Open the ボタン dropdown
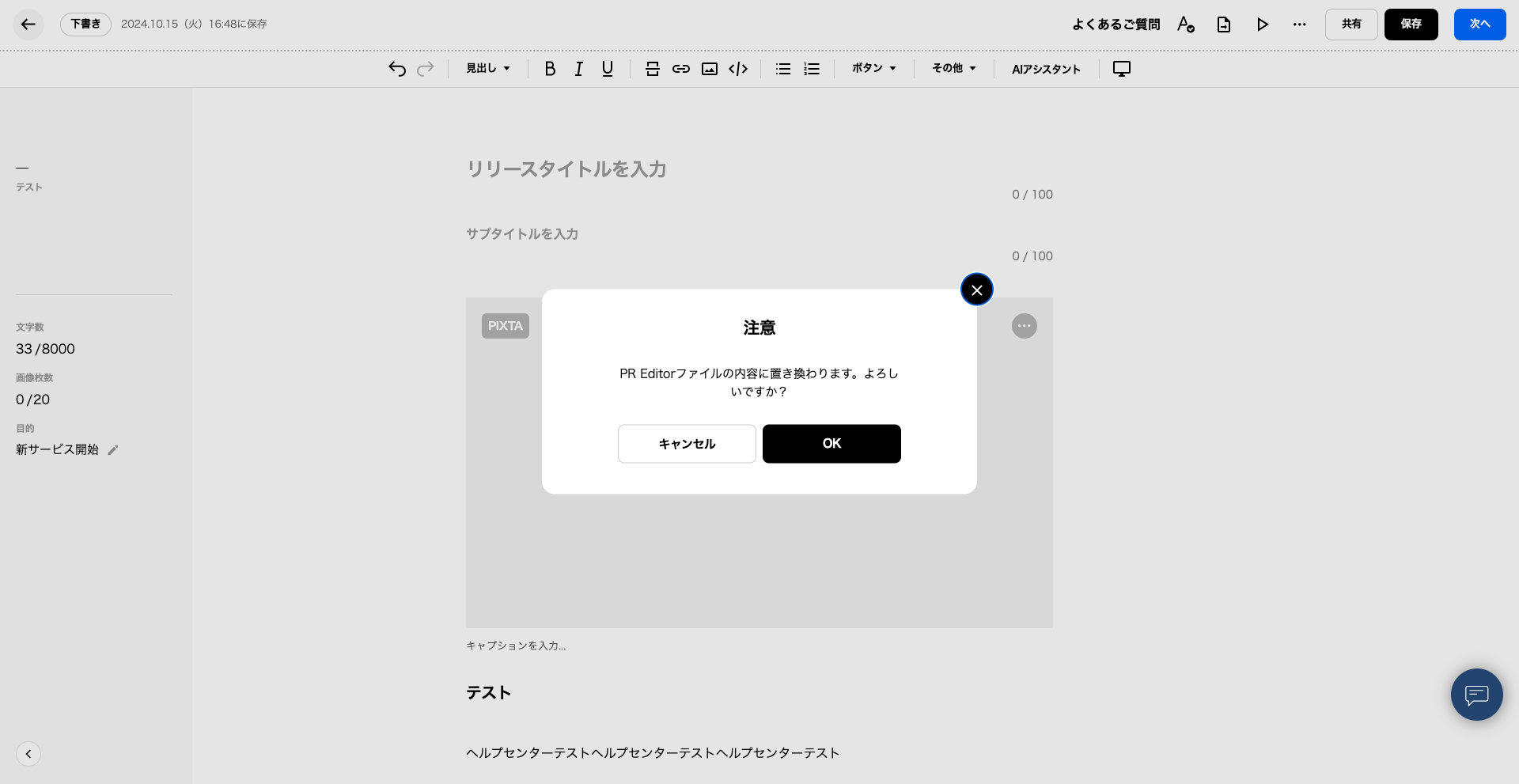1519x784 pixels. tap(874, 69)
